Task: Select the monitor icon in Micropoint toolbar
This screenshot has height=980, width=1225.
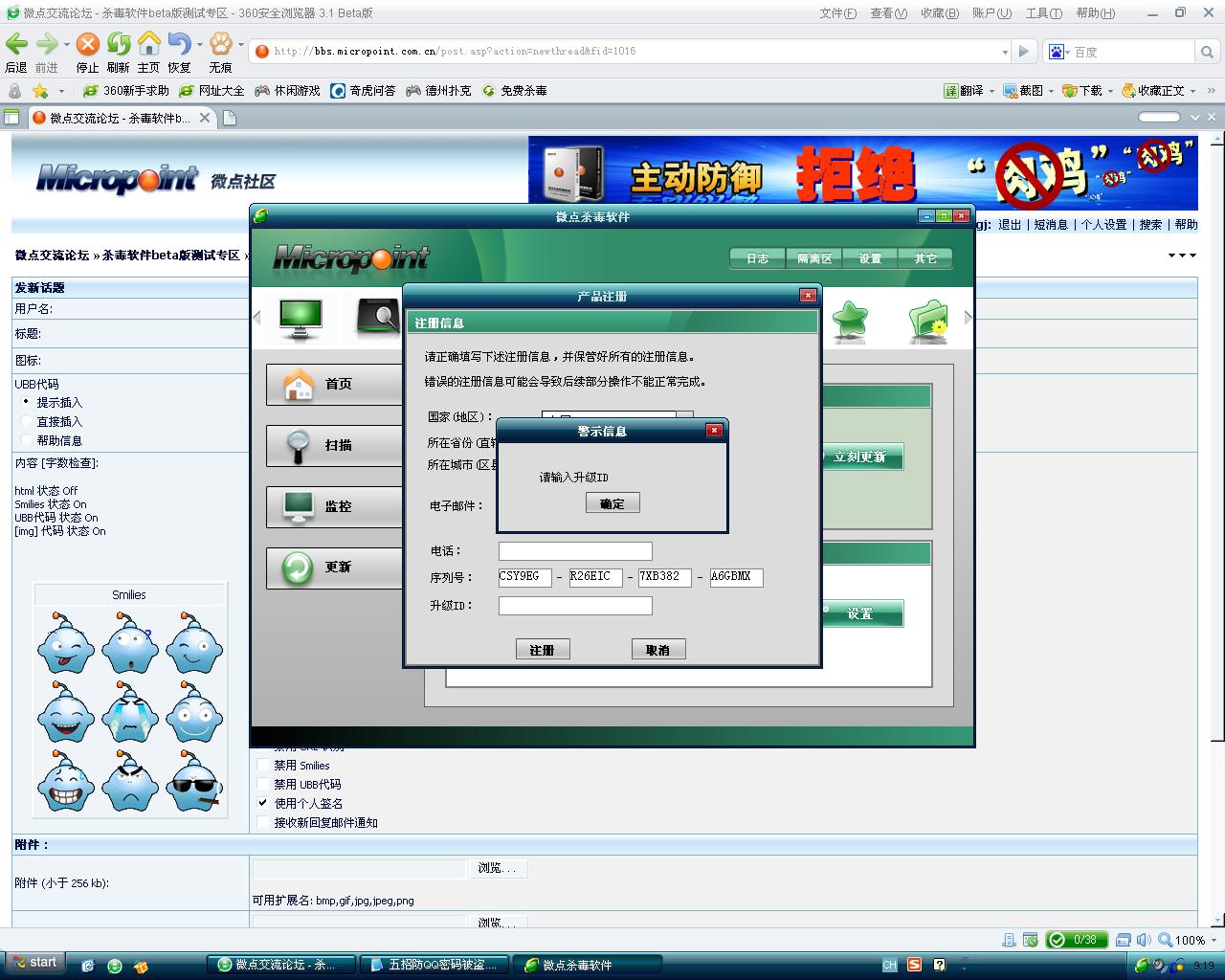Action: point(301,319)
